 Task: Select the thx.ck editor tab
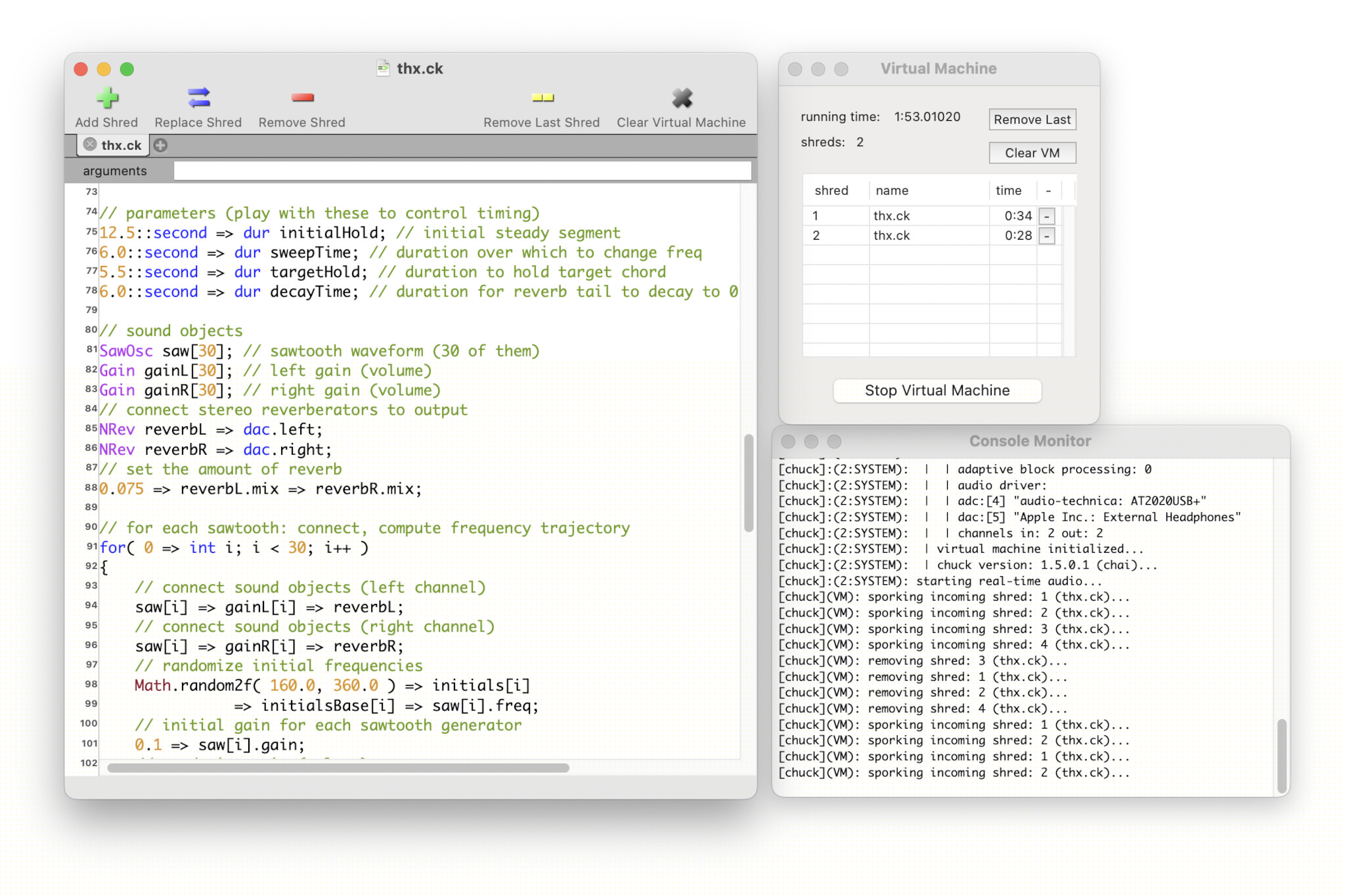[x=121, y=145]
